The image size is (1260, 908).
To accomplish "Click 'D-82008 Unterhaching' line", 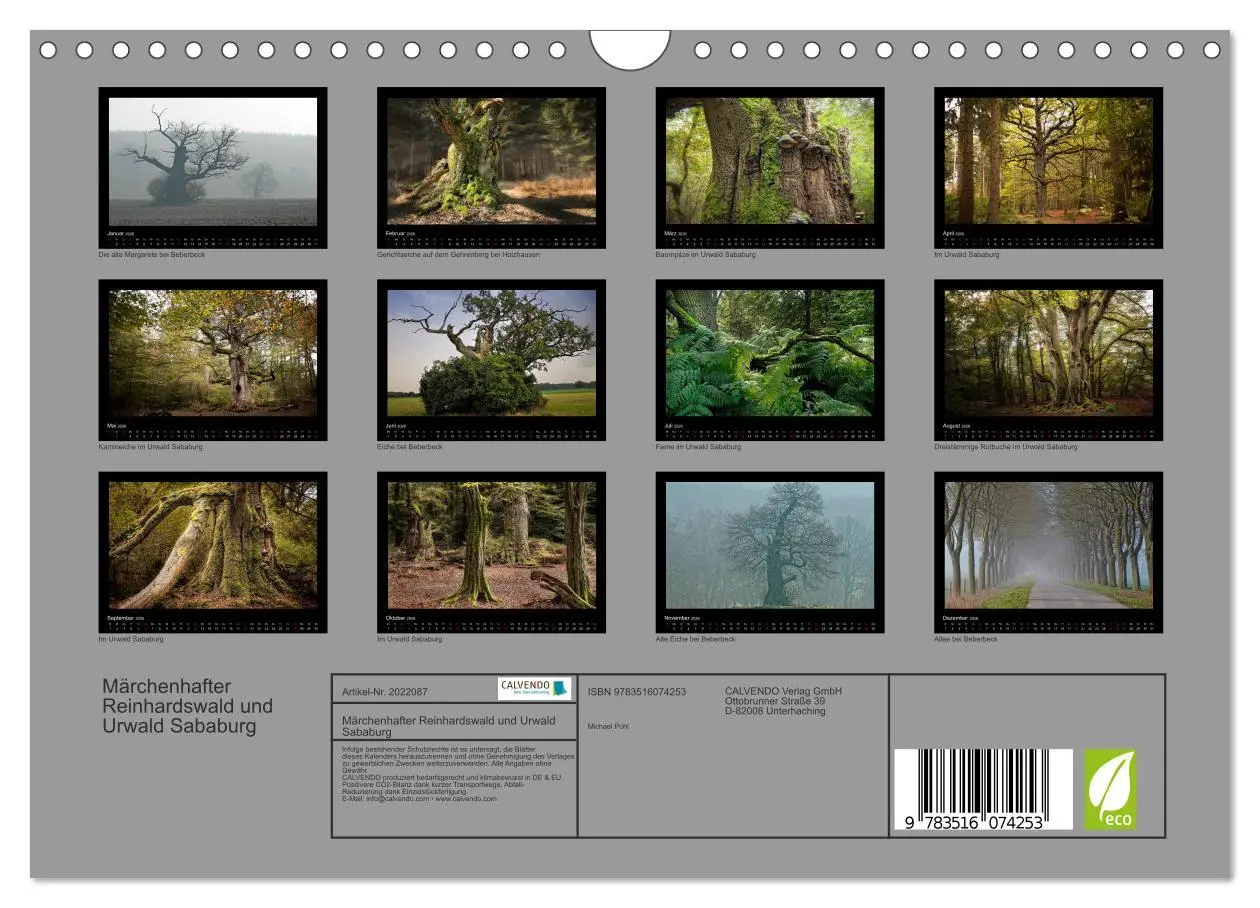I will point(775,711).
